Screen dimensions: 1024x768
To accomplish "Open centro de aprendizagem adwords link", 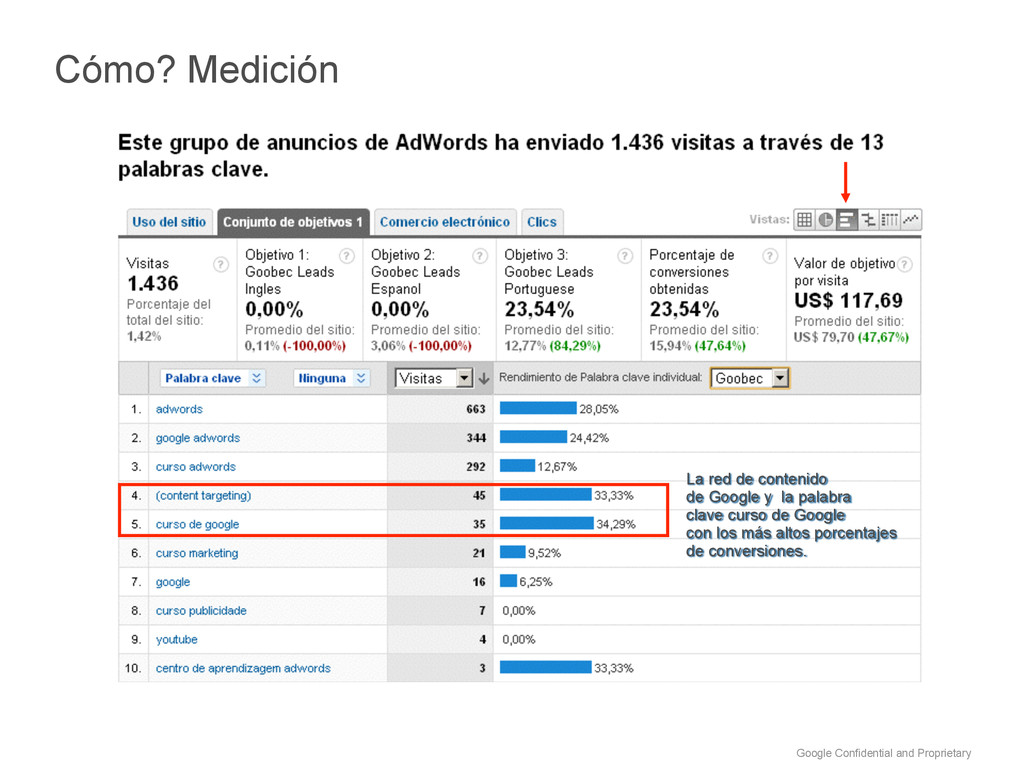I will 243,668.
